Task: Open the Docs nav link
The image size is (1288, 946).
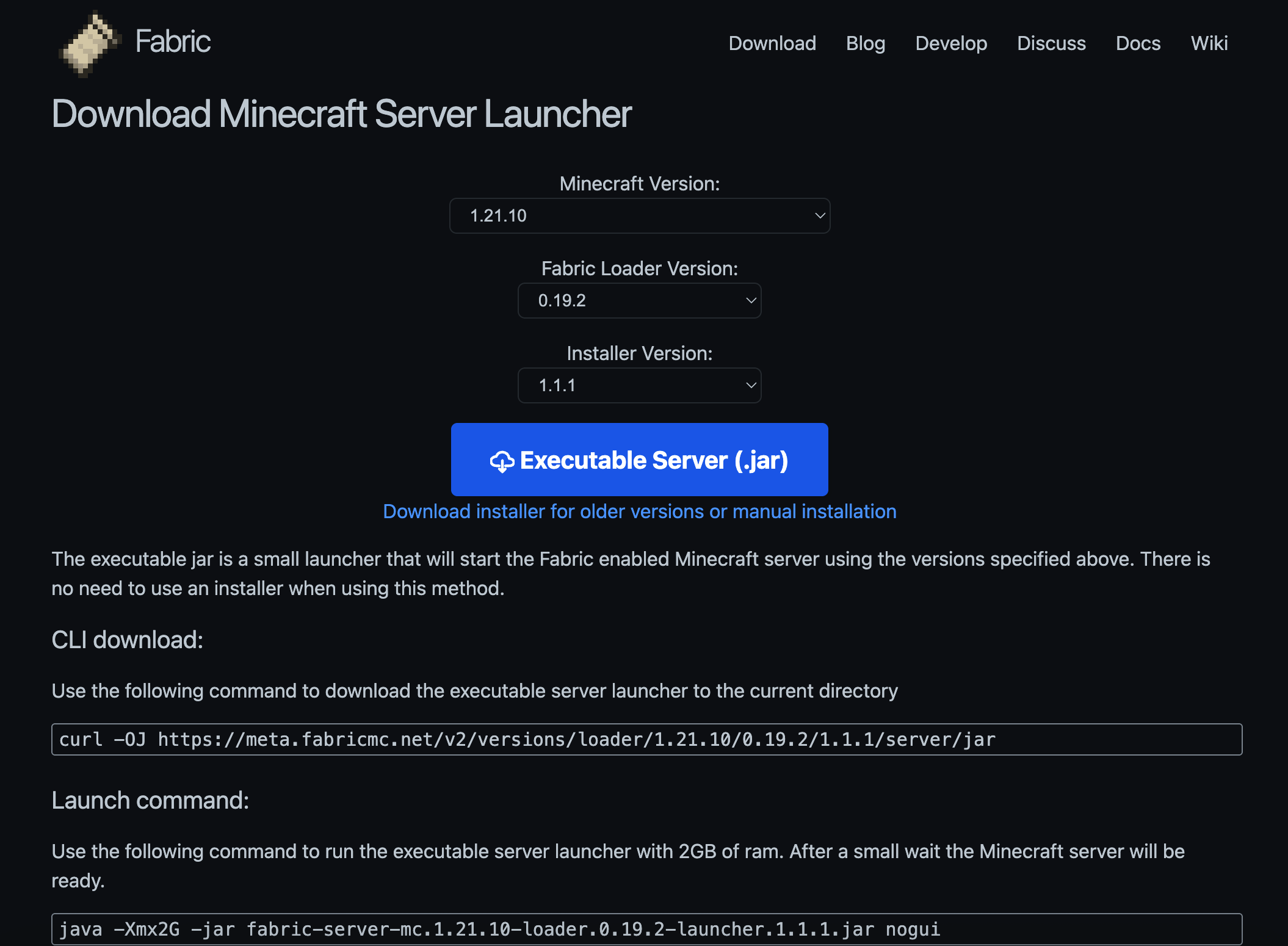Action: click(1138, 43)
